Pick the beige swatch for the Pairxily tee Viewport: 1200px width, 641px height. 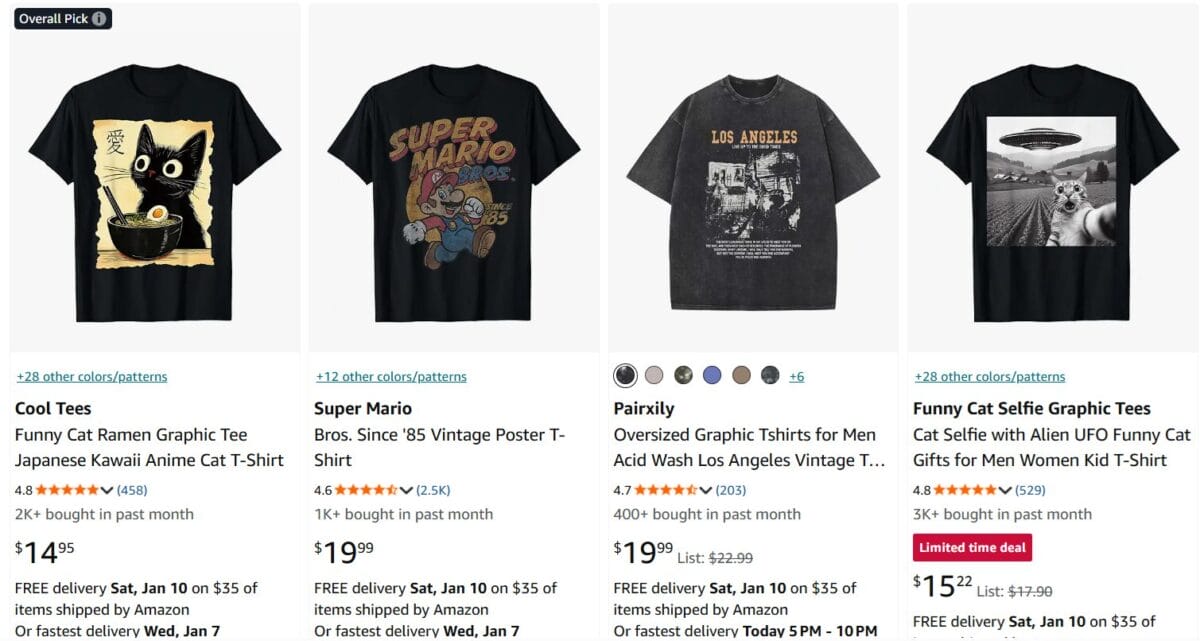tap(655, 375)
